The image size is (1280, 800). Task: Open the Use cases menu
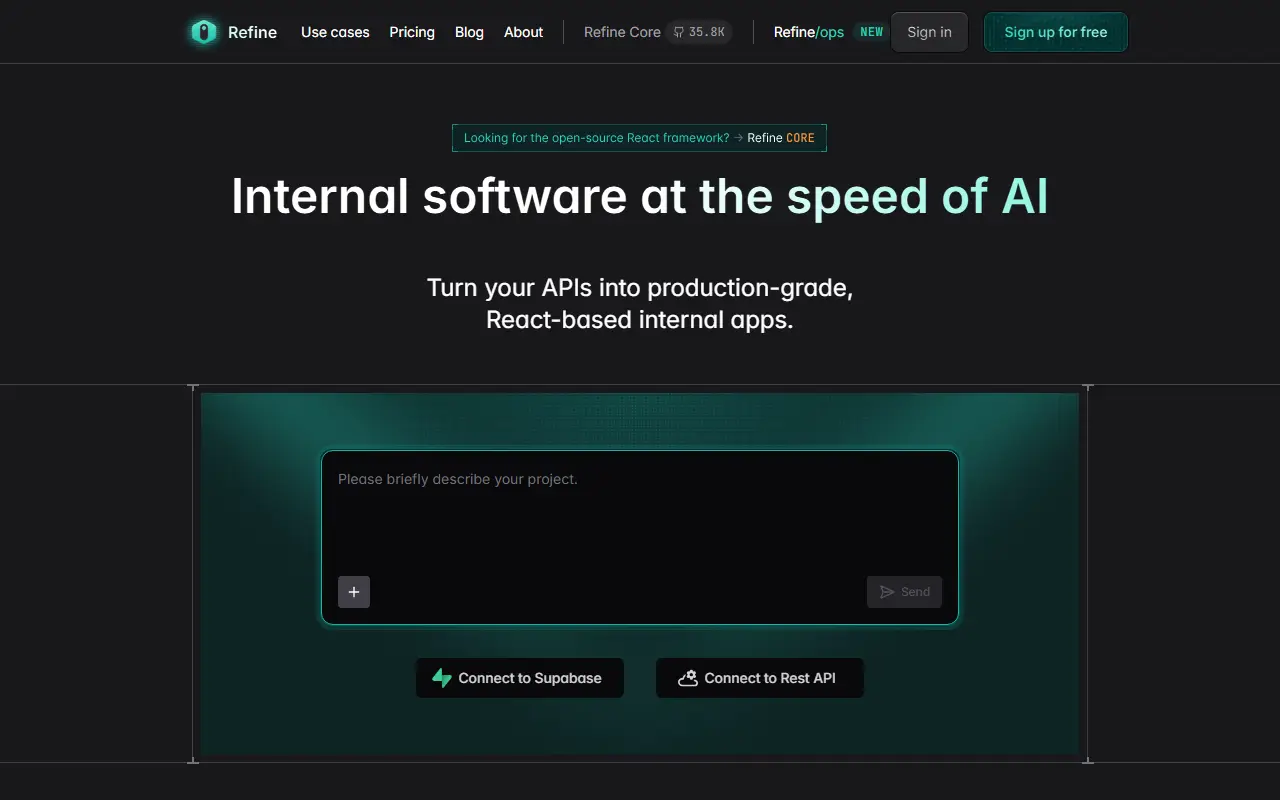335,32
